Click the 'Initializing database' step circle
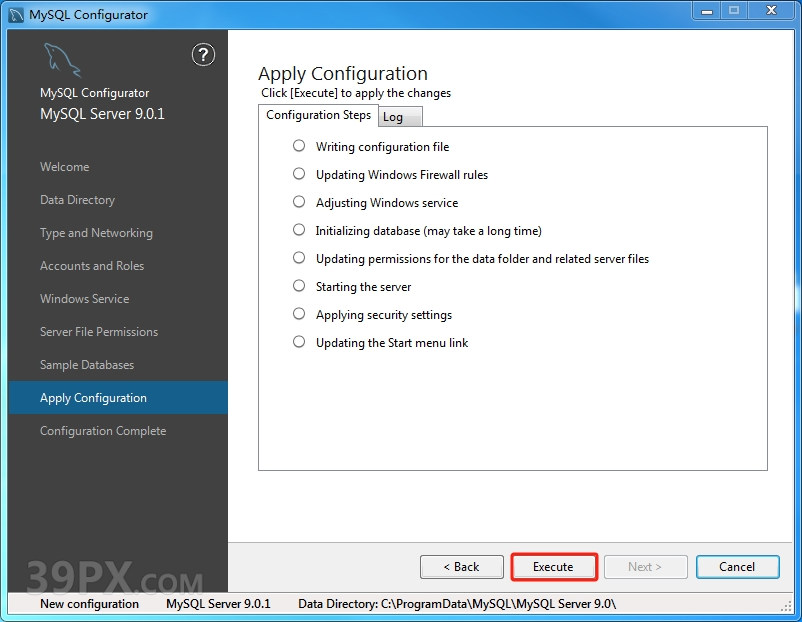The height and width of the screenshot is (622, 802). point(298,230)
